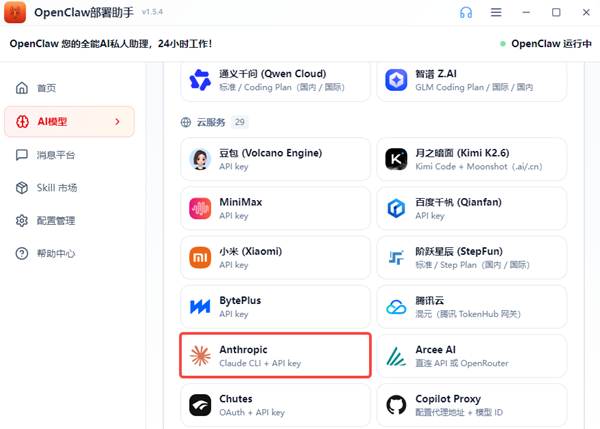Image resolution: width=600 pixels, height=429 pixels.
Task: Open 消息平台 in the sidebar
Action: click(x=69, y=155)
